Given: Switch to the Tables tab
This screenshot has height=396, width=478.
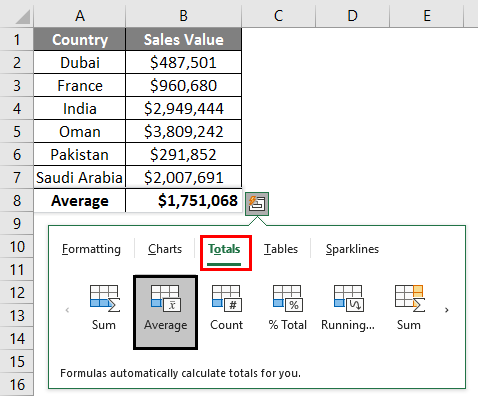Looking at the screenshot, I should (x=281, y=249).
